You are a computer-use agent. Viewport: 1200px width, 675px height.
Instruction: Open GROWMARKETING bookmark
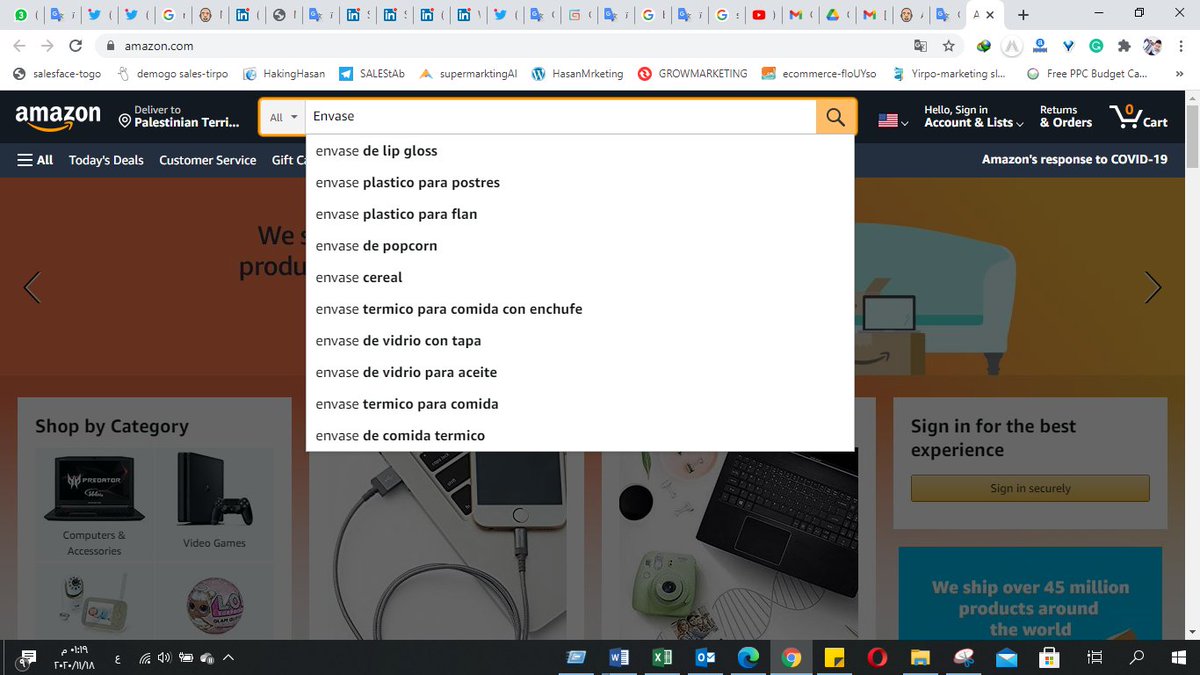point(693,74)
